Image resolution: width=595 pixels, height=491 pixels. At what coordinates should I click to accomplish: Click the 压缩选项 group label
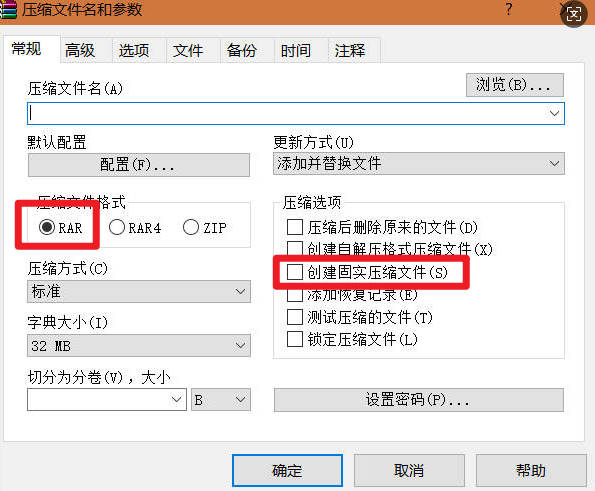tap(312, 202)
